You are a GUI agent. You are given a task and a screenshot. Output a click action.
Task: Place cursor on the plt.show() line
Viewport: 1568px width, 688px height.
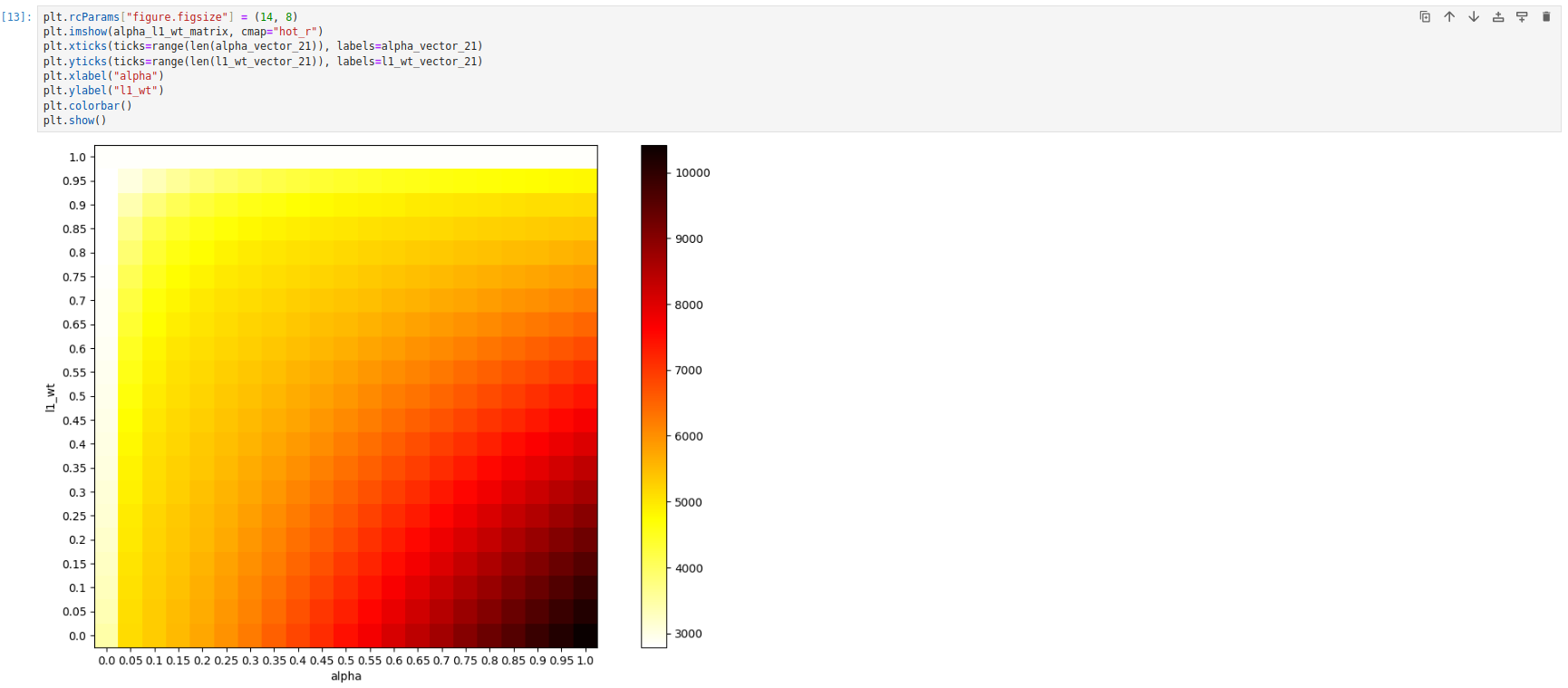[x=74, y=121]
